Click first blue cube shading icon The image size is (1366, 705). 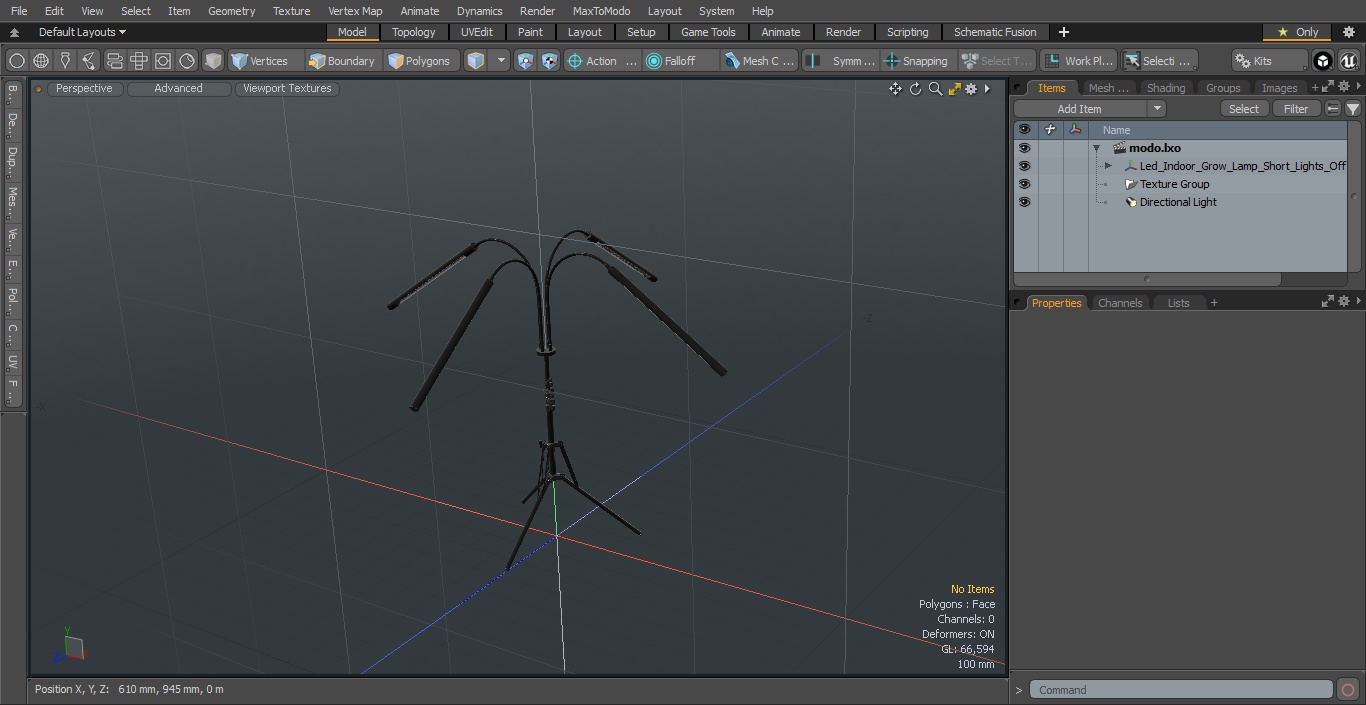[526, 61]
